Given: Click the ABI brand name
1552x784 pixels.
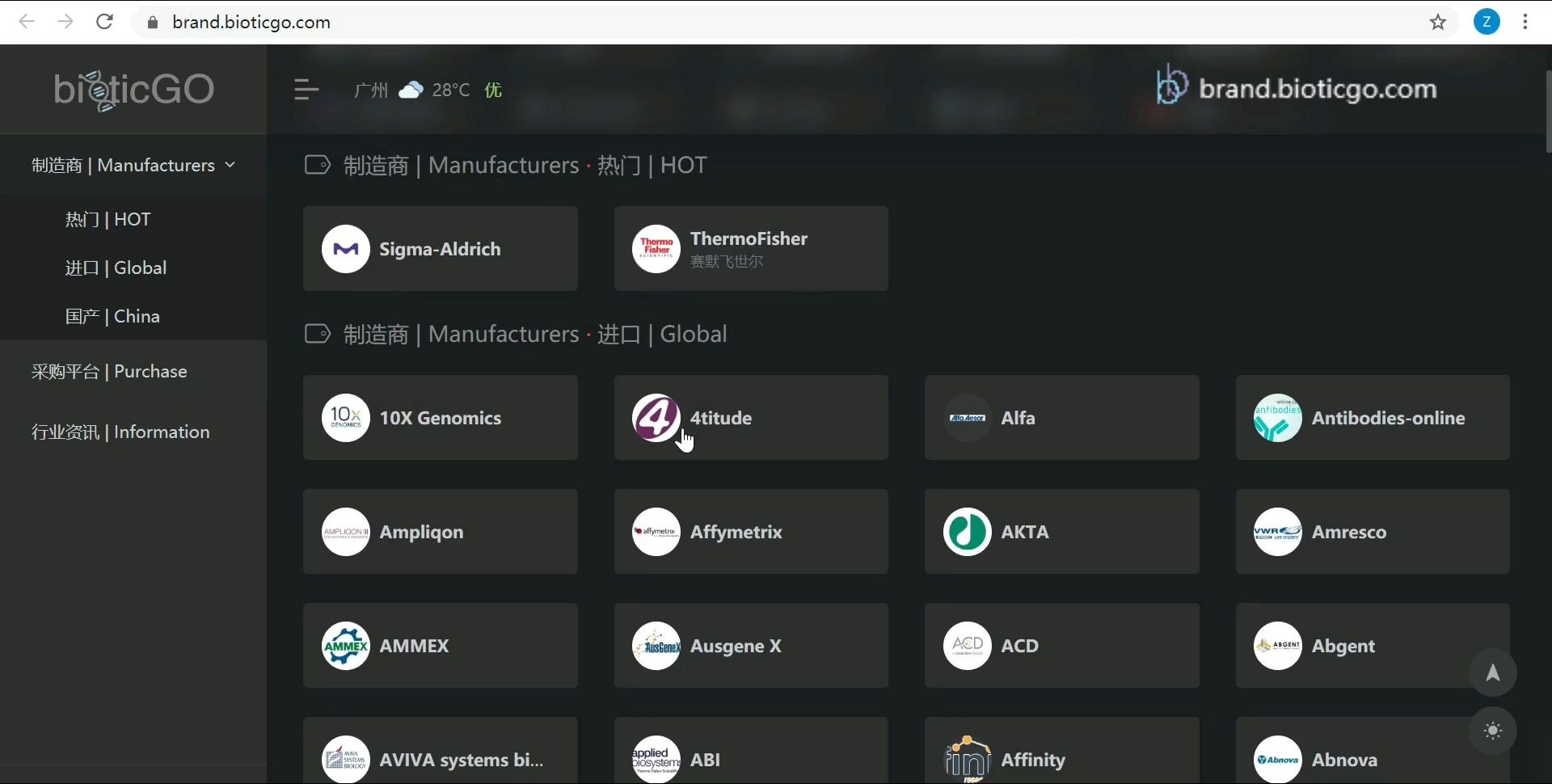Looking at the screenshot, I should pyautogui.click(x=706, y=760).
